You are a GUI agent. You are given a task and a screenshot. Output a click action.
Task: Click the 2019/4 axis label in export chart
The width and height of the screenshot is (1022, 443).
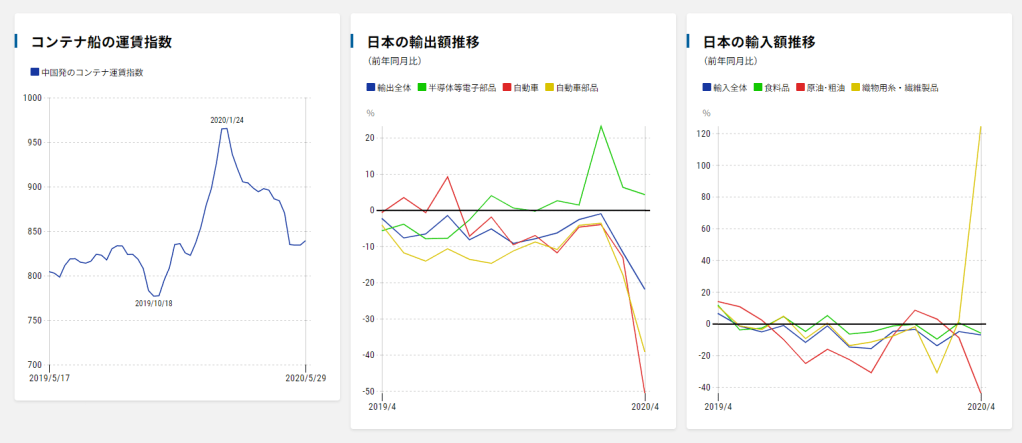click(x=382, y=408)
